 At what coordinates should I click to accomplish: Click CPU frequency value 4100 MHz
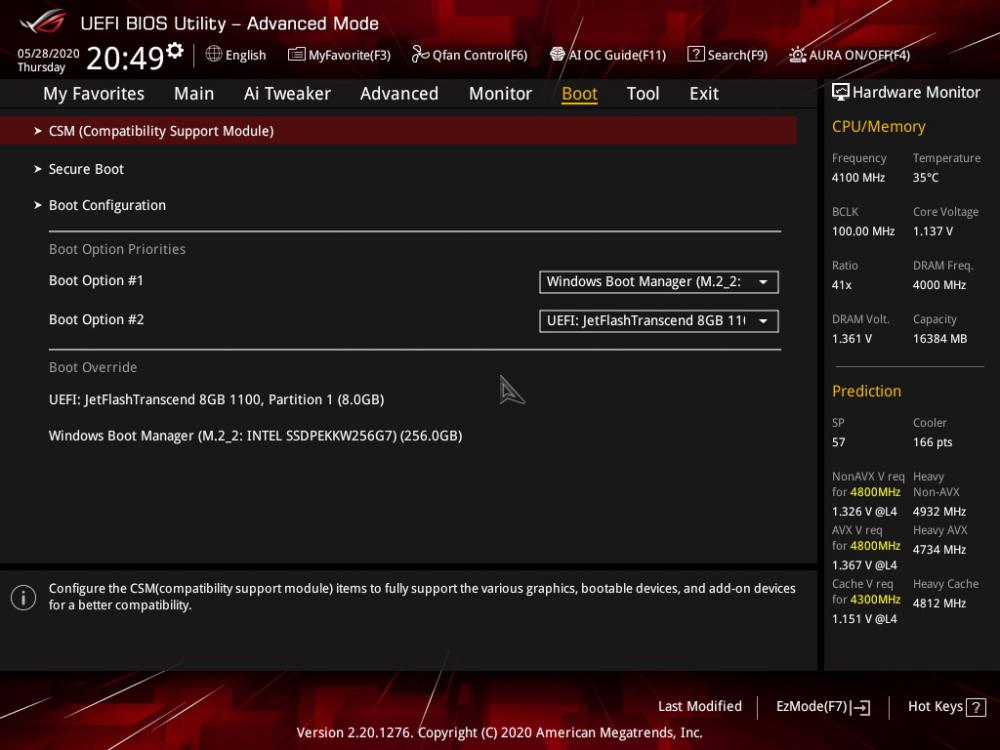(858, 178)
